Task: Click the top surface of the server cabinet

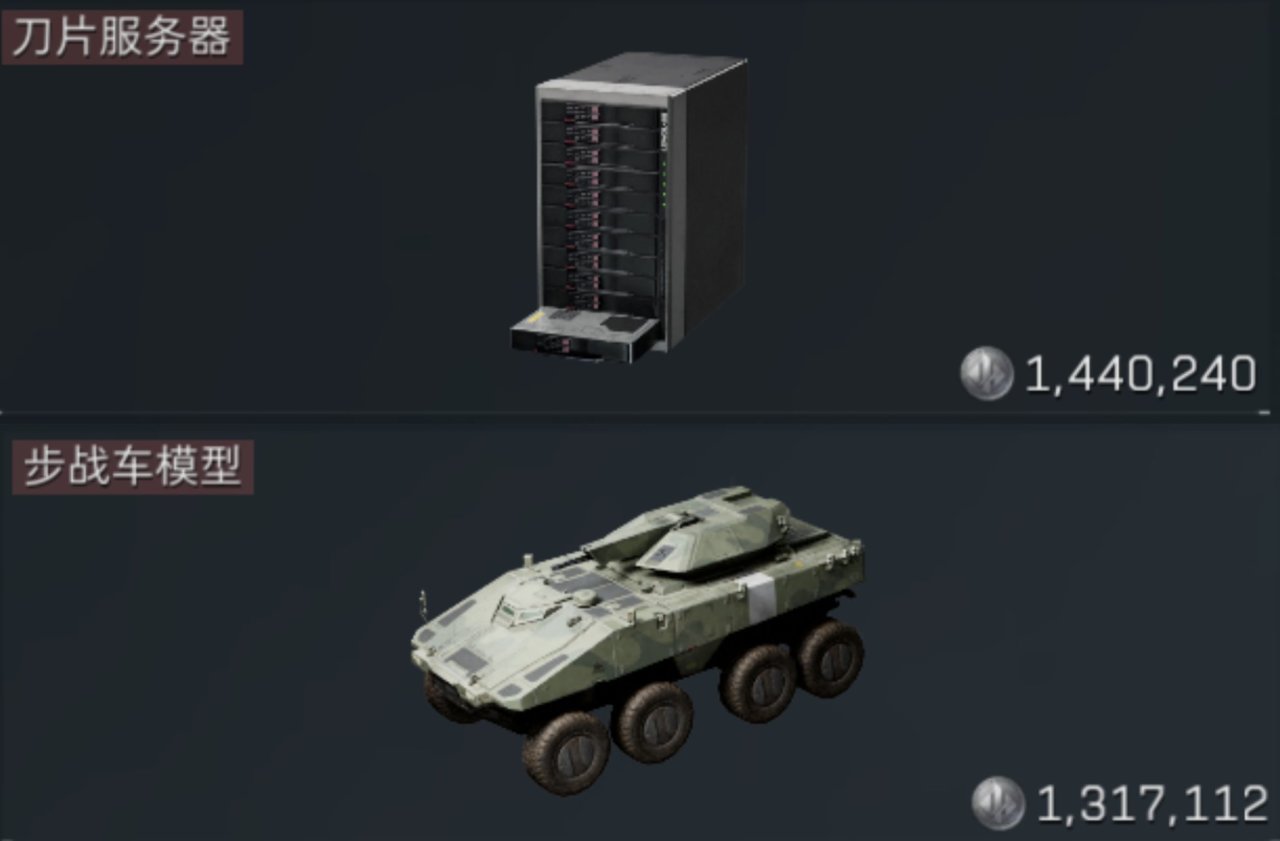Action: (642, 75)
